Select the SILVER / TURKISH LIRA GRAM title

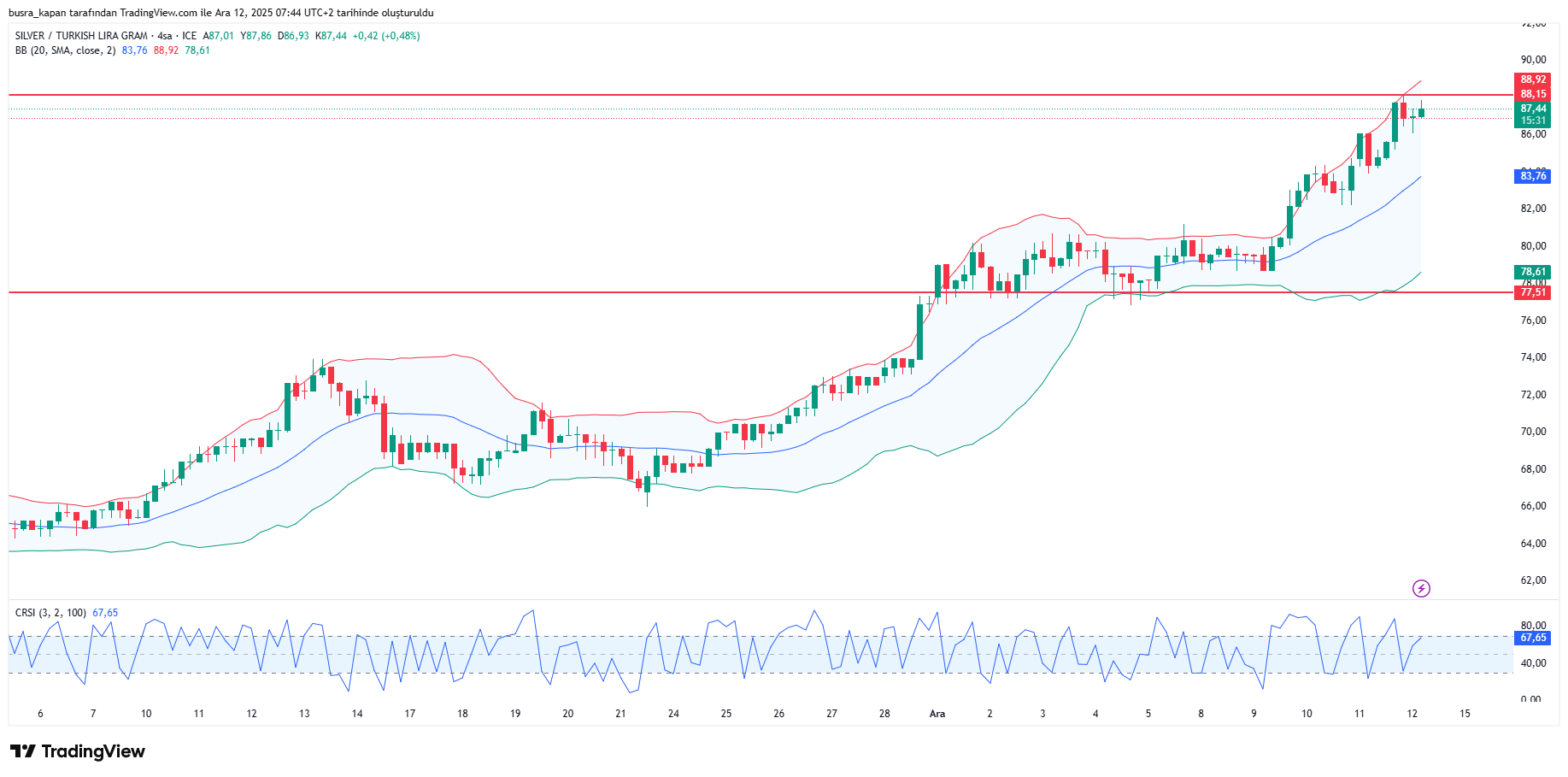pyautogui.click(x=81, y=36)
